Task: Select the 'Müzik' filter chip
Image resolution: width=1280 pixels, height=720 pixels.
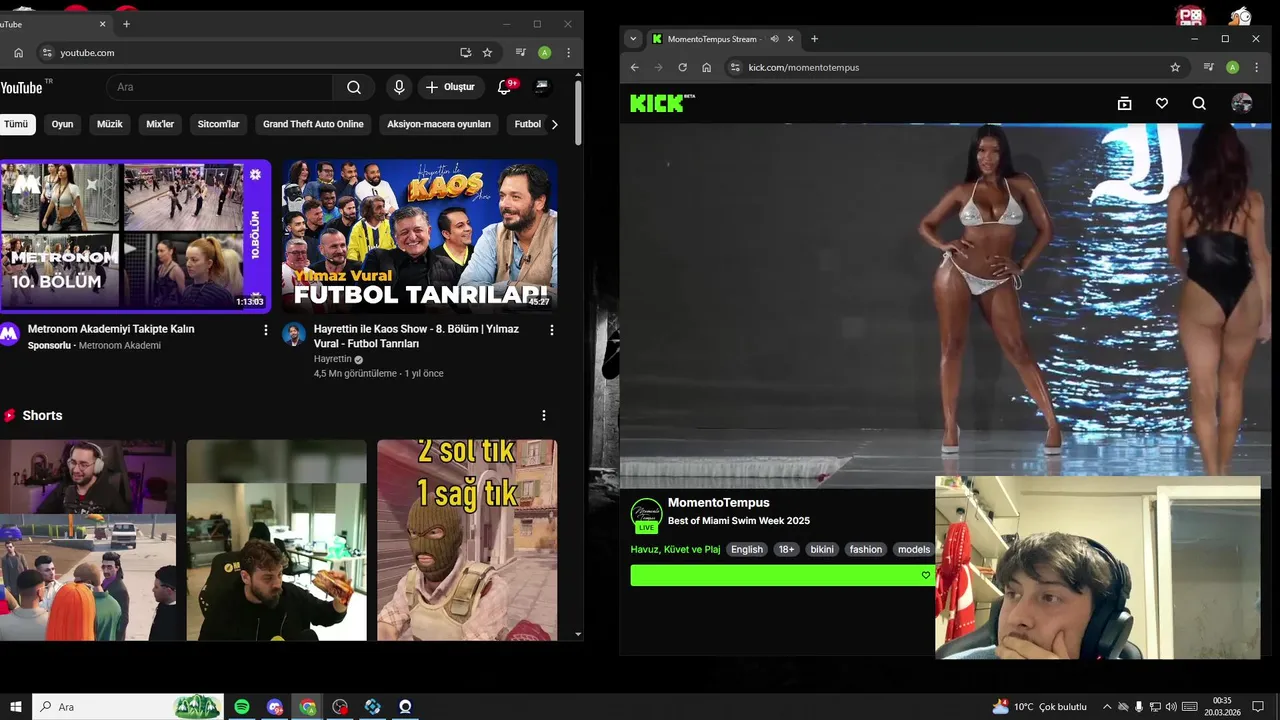Action: click(110, 124)
